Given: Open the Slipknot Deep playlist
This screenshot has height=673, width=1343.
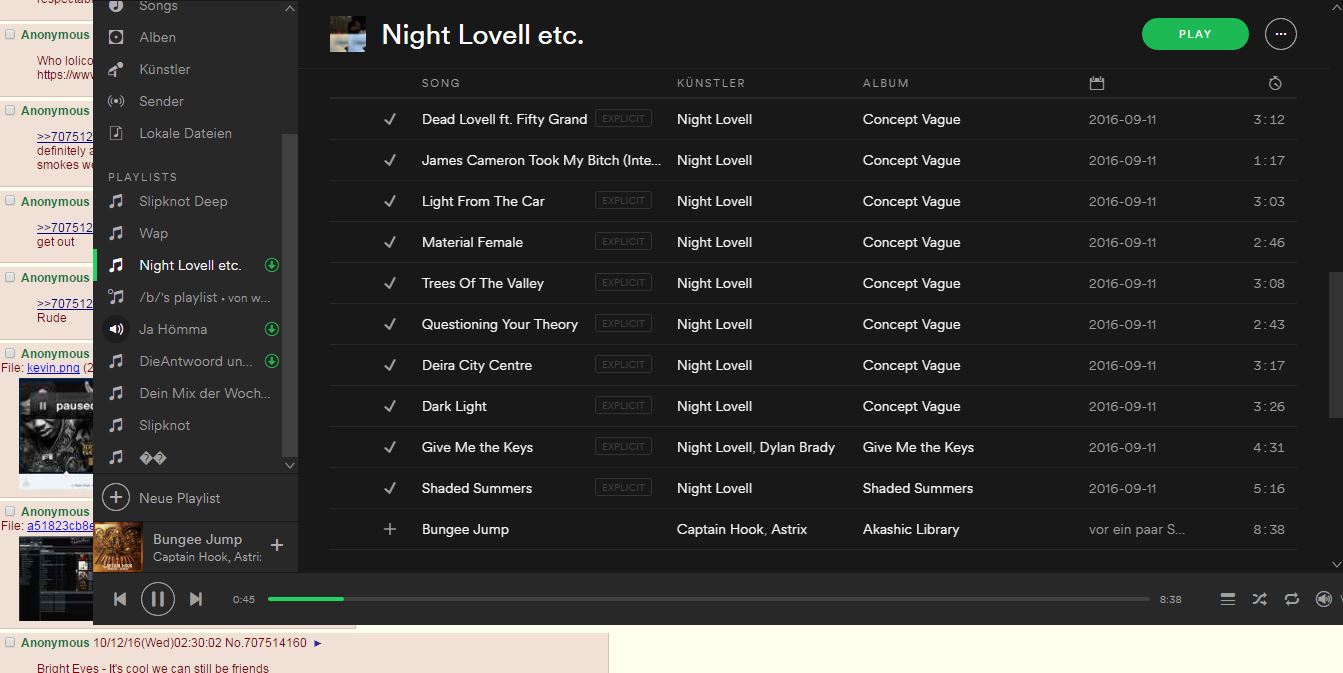Looking at the screenshot, I should 183,201.
